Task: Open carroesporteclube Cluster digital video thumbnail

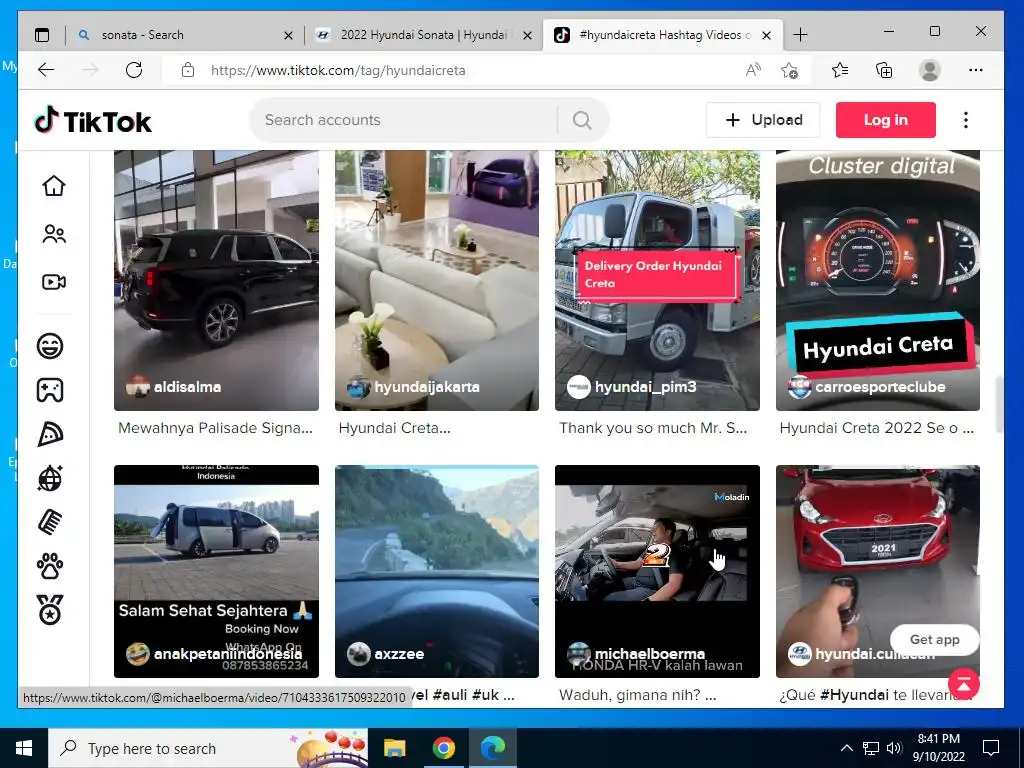Action: pyautogui.click(x=878, y=281)
